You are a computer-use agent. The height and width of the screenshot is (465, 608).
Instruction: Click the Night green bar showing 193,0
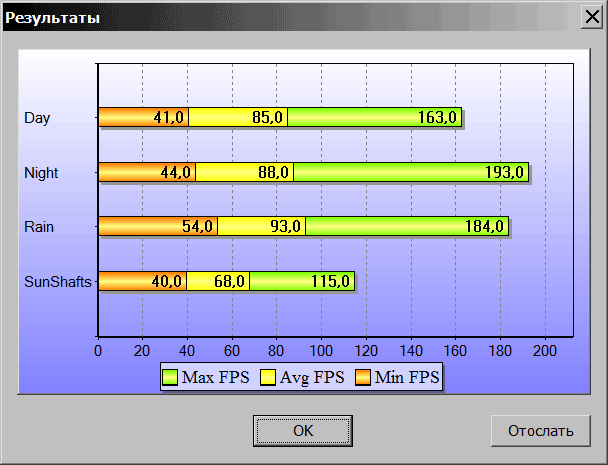tap(410, 172)
